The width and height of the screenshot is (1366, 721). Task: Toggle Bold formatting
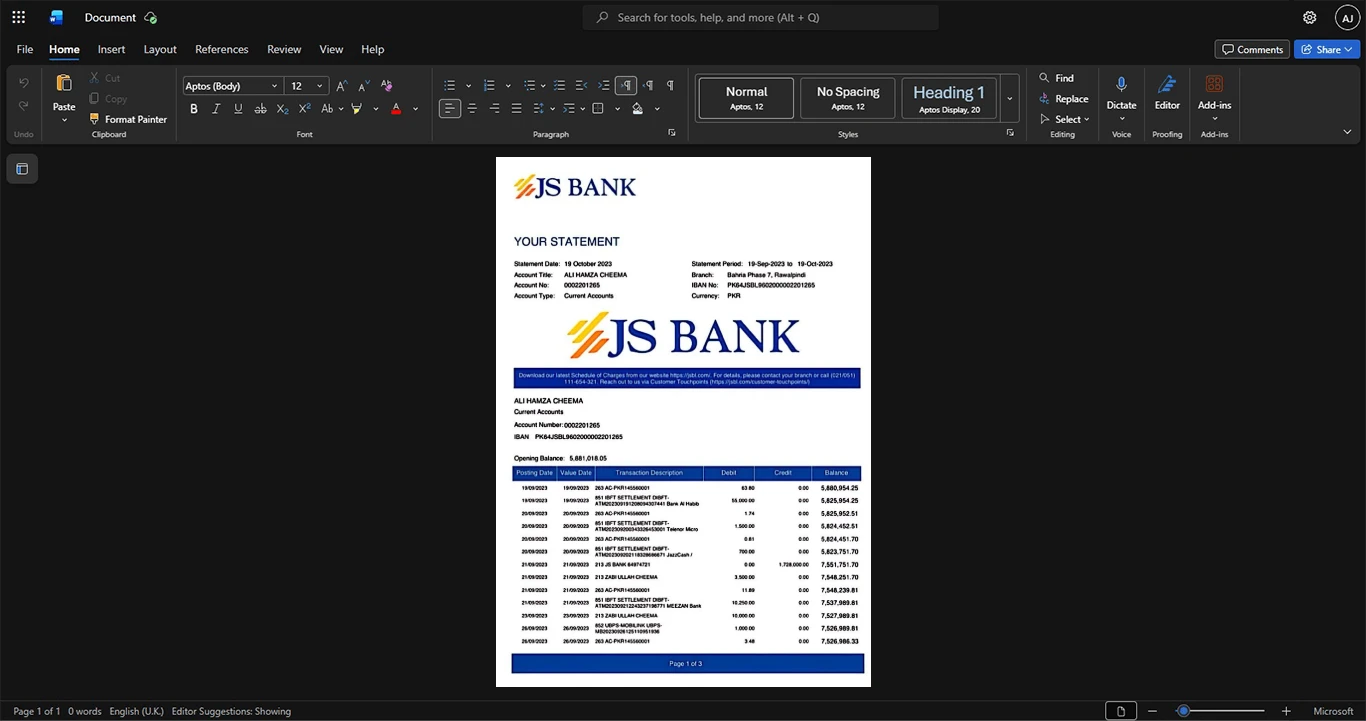[x=194, y=108]
